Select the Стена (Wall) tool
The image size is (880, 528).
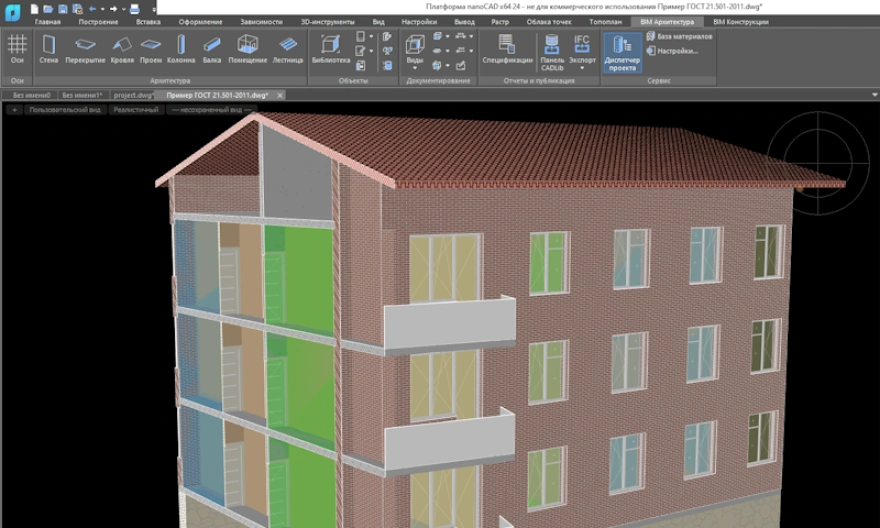[48, 47]
